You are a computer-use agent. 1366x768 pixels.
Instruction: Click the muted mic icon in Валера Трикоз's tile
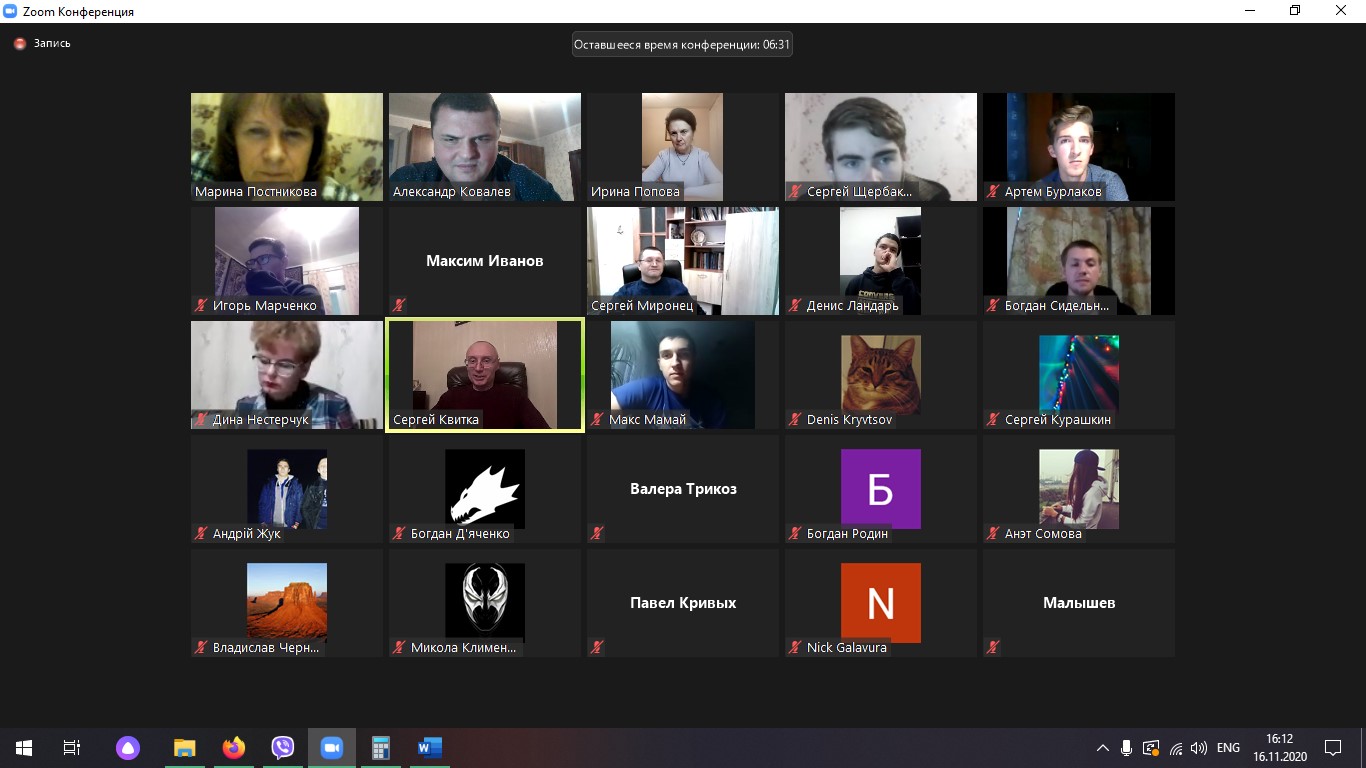(x=598, y=534)
